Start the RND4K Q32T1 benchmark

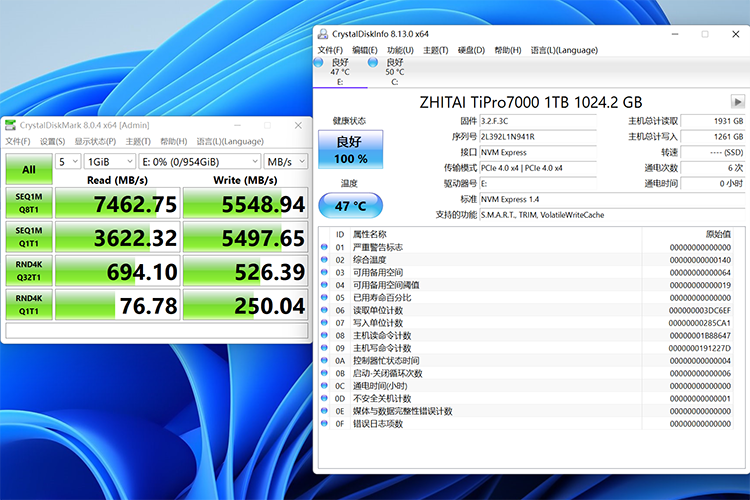[x=29, y=271]
